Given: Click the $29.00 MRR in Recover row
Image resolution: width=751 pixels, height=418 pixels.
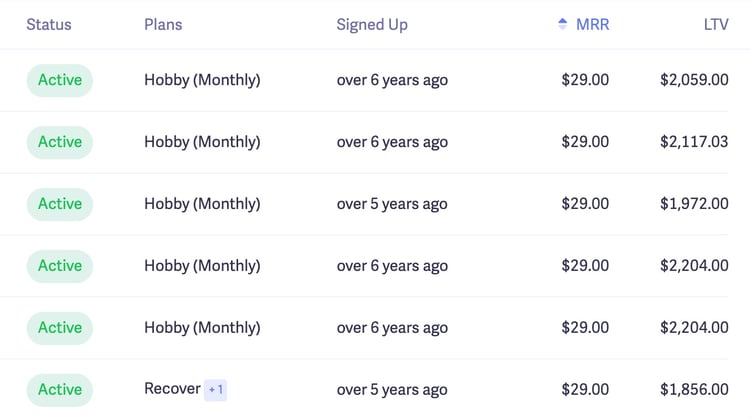Looking at the screenshot, I should pos(585,389).
